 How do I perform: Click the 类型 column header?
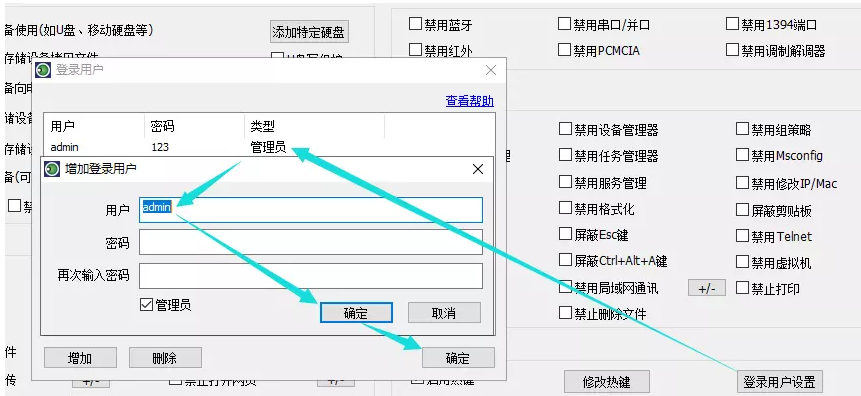pyautogui.click(x=314, y=126)
